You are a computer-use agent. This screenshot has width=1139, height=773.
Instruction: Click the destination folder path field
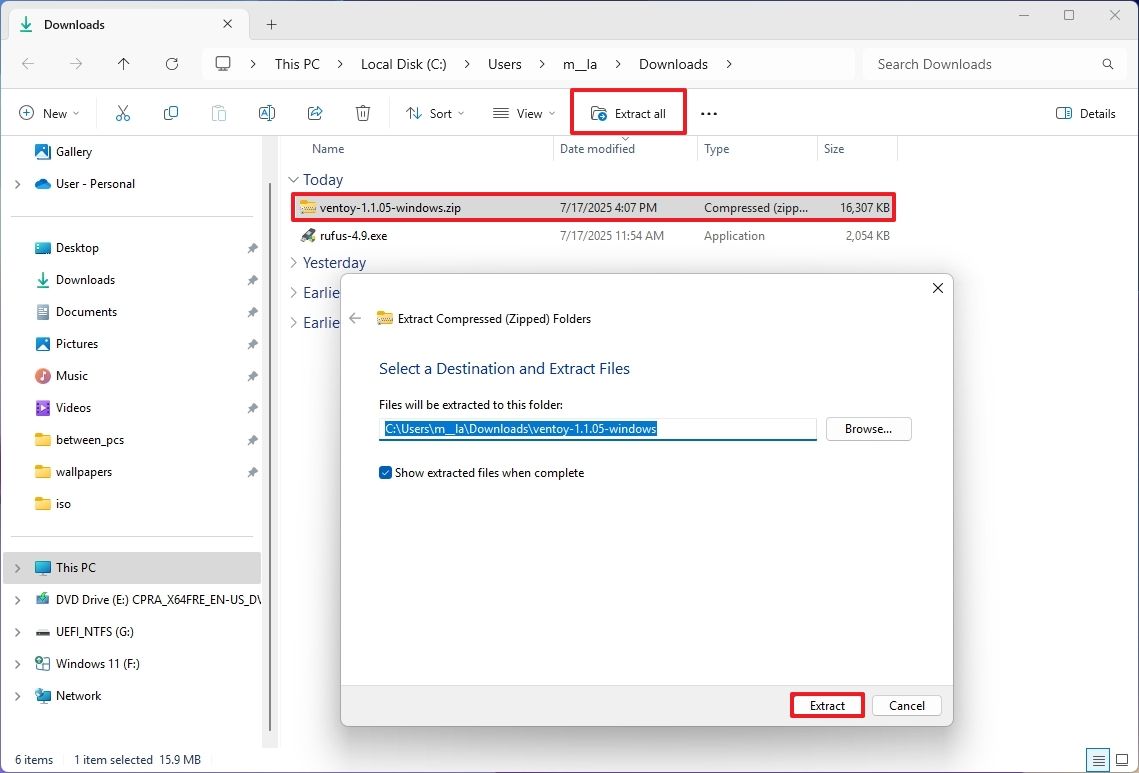point(597,429)
